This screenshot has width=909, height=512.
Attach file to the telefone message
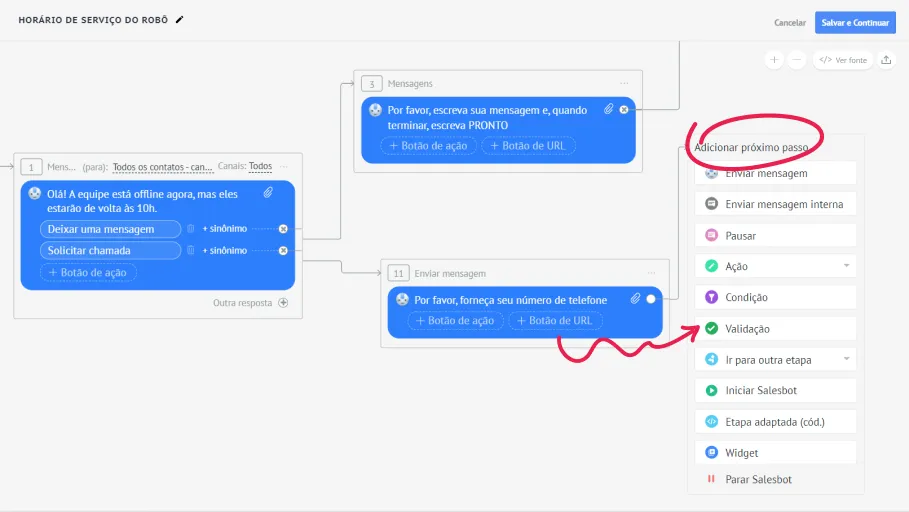click(x=635, y=299)
